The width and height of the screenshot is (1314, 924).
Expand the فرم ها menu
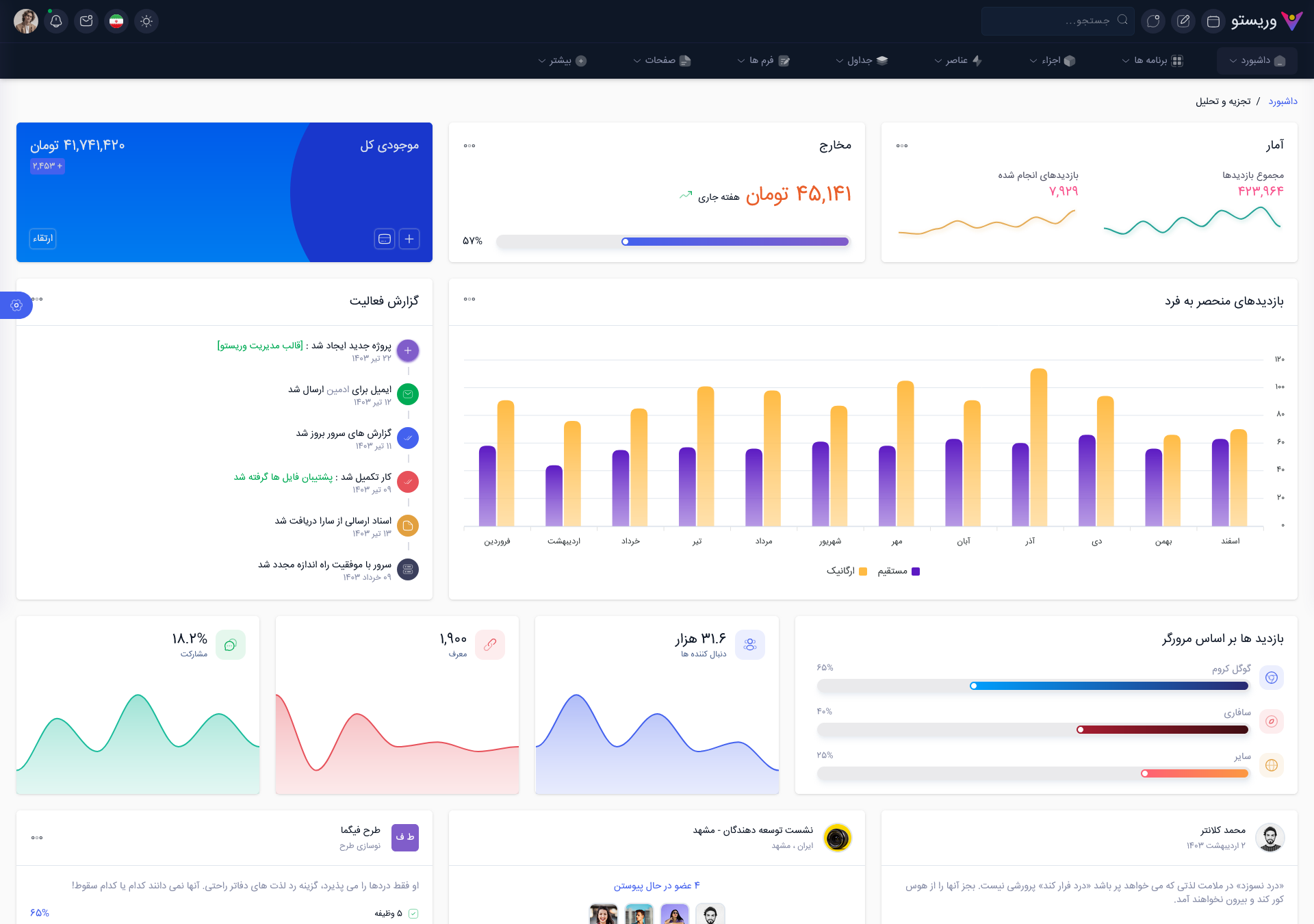[x=764, y=60]
